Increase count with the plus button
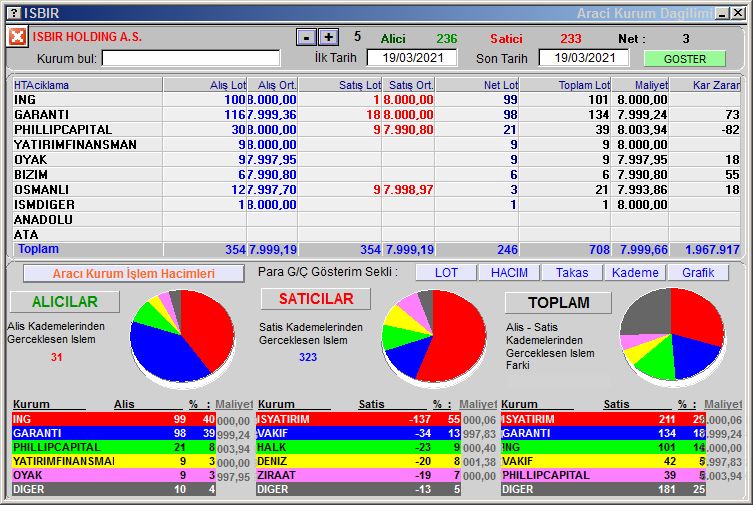 tap(328, 37)
